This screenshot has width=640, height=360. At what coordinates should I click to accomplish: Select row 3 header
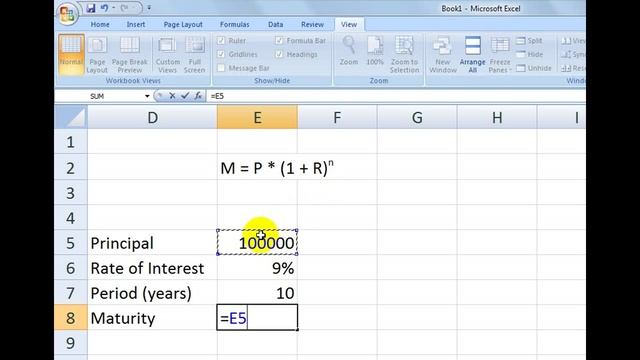coord(71,193)
